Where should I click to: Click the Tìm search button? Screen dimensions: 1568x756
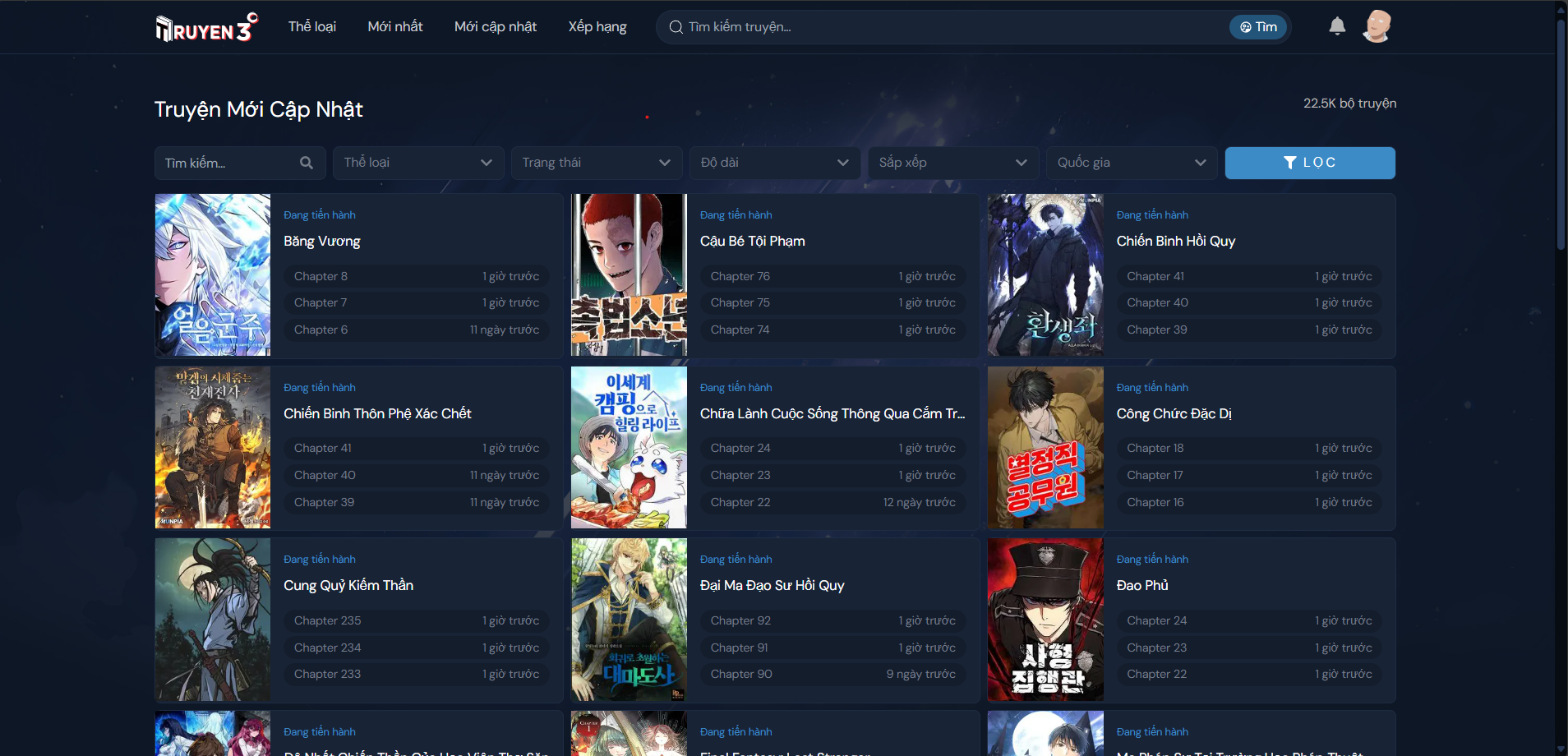coord(1258,27)
